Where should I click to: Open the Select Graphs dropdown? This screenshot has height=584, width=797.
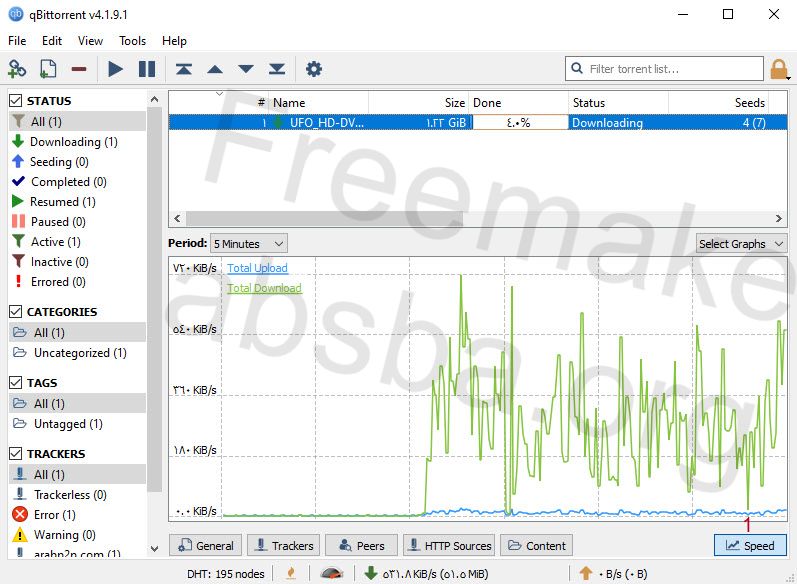point(742,244)
